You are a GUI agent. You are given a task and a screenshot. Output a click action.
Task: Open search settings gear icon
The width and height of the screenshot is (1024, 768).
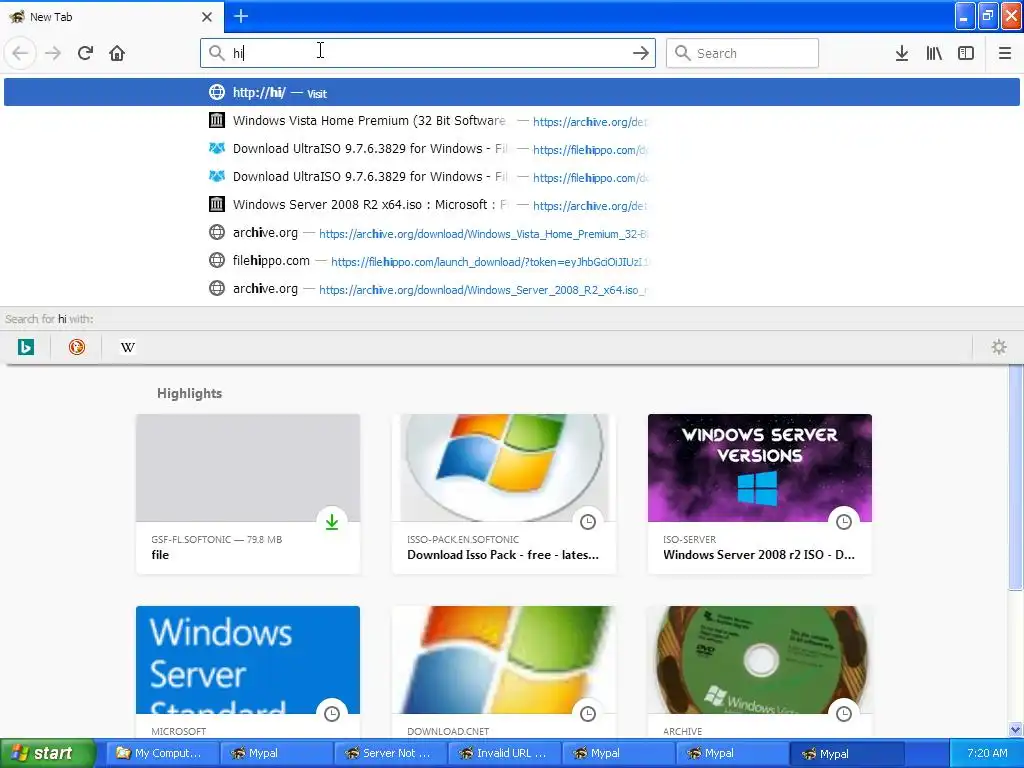click(999, 347)
